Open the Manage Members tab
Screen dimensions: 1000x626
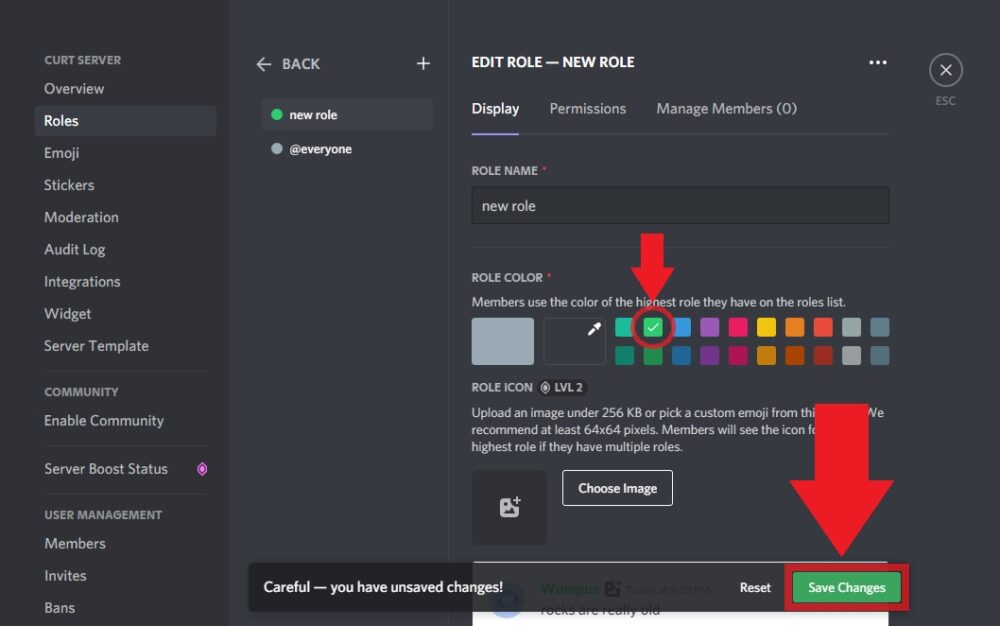pos(726,108)
